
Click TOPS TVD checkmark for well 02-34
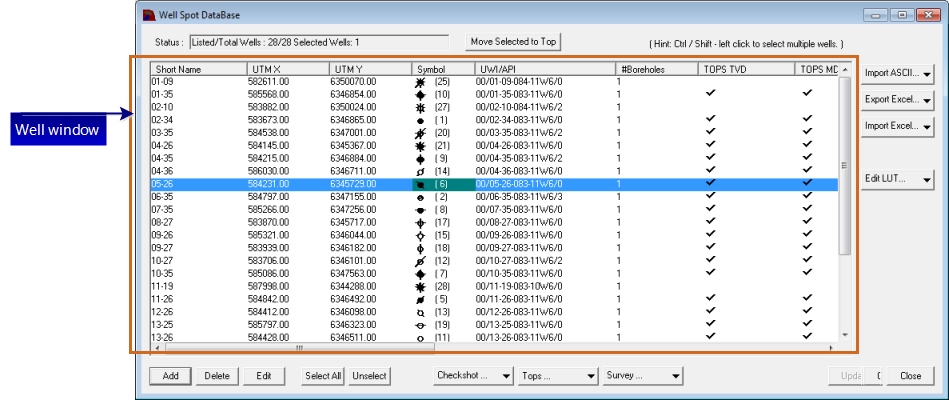pos(711,119)
